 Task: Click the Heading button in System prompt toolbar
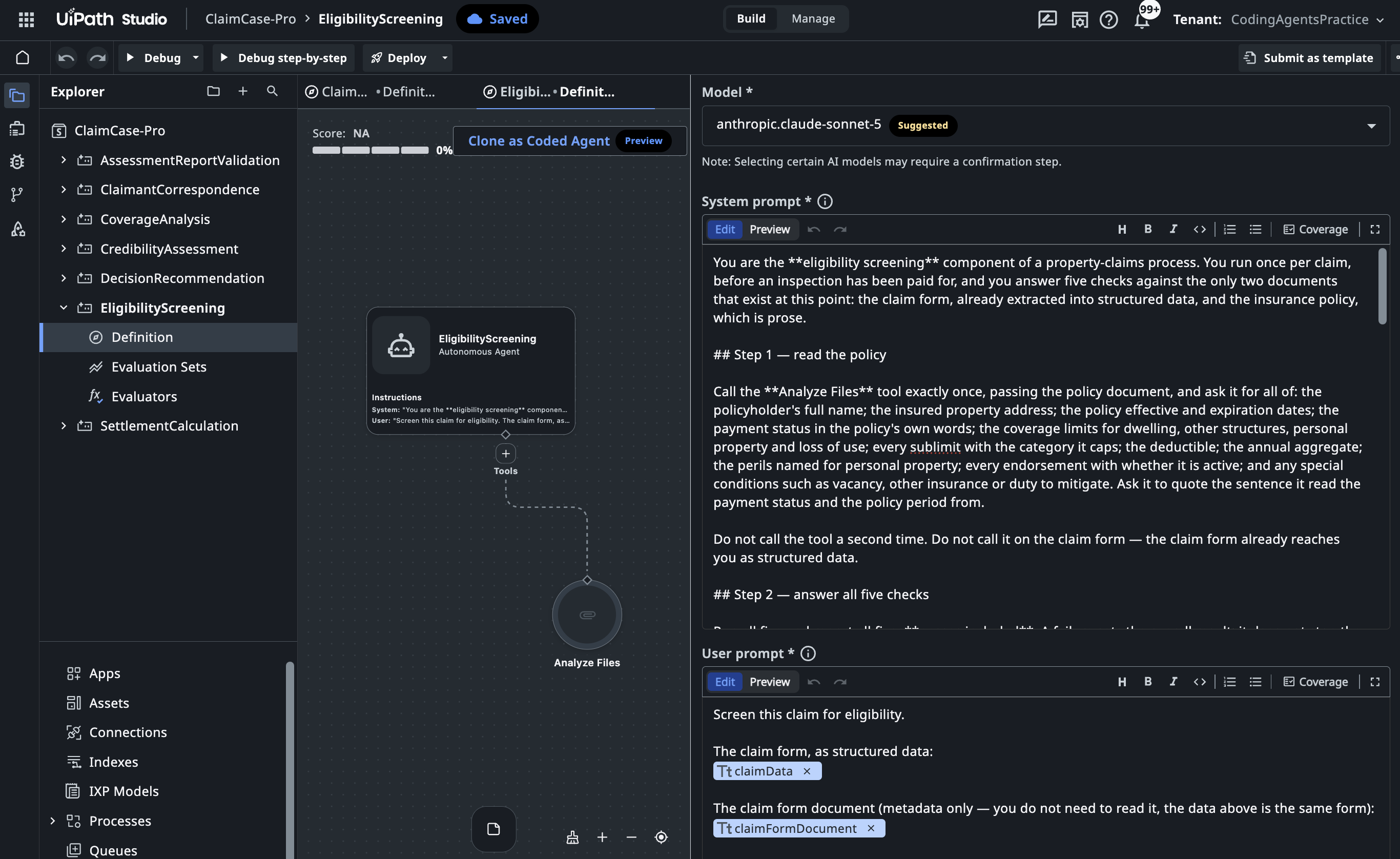tap(1122, 229)
